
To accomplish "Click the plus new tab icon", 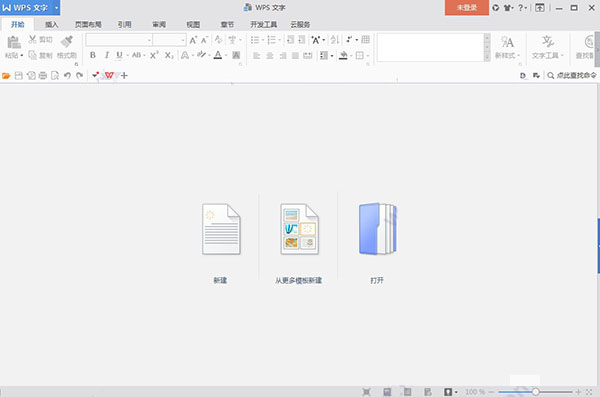I will 124,75.
